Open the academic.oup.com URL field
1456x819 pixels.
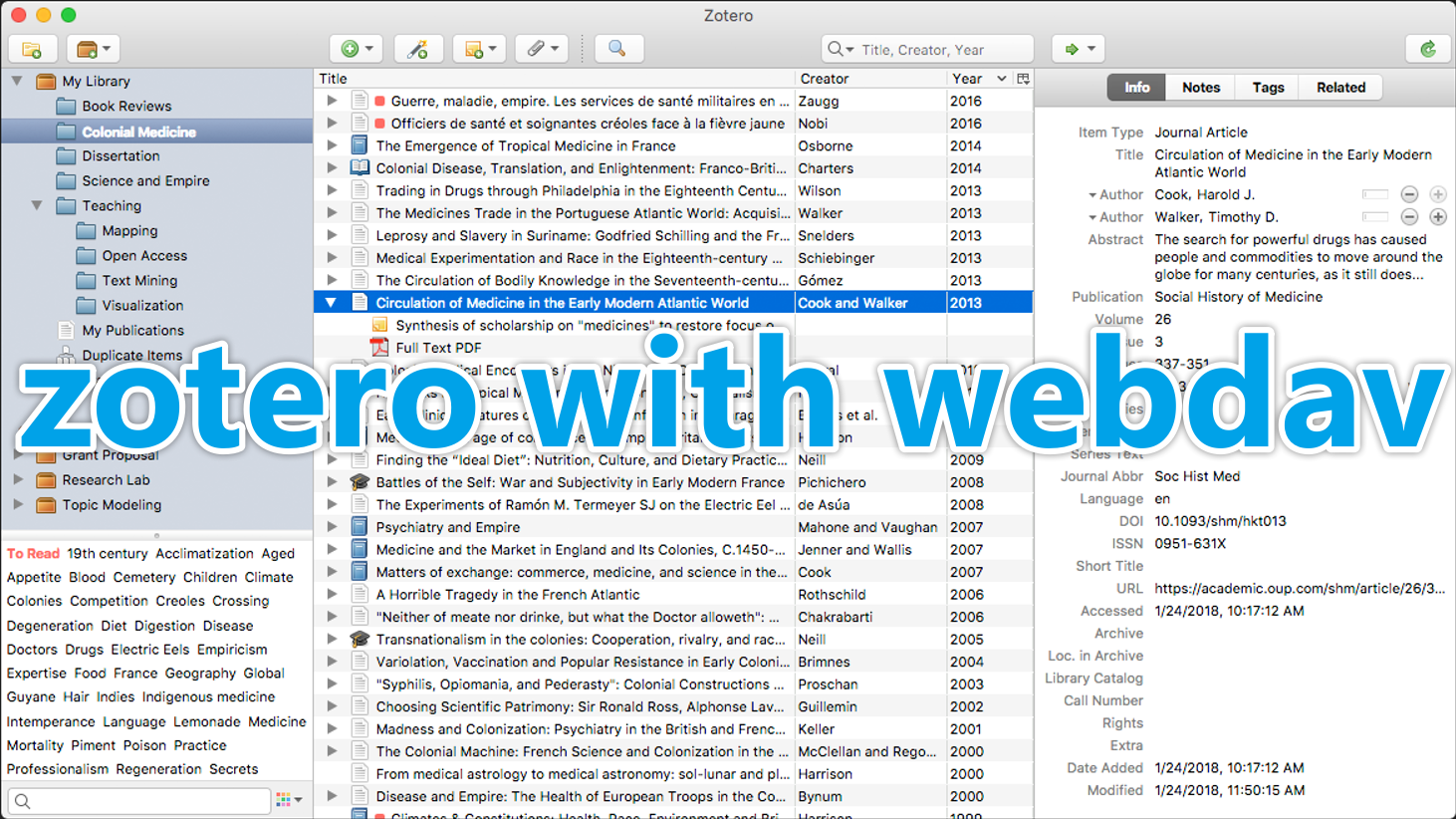1299,589
